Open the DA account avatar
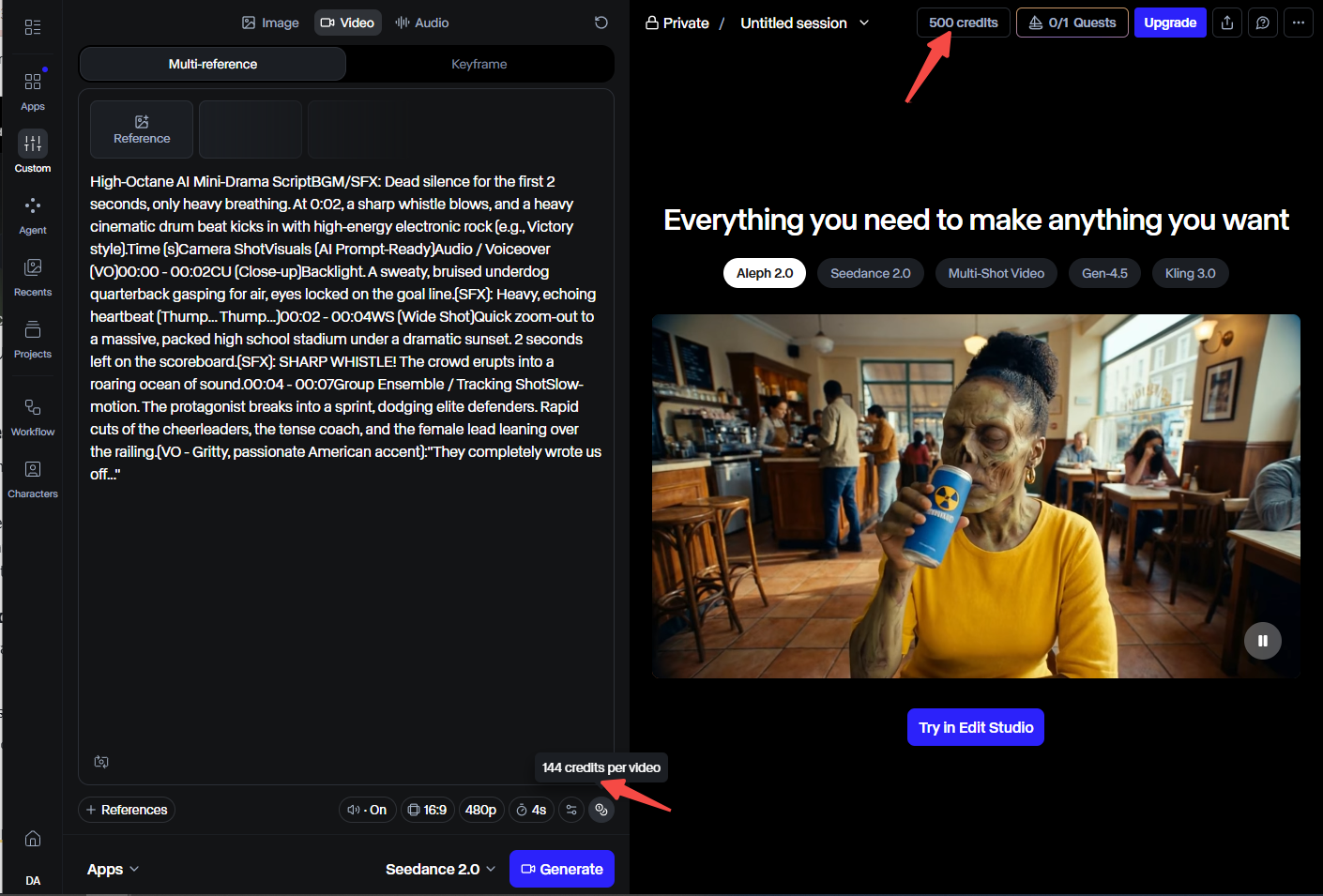The image size is (1323, 896). 33,880
